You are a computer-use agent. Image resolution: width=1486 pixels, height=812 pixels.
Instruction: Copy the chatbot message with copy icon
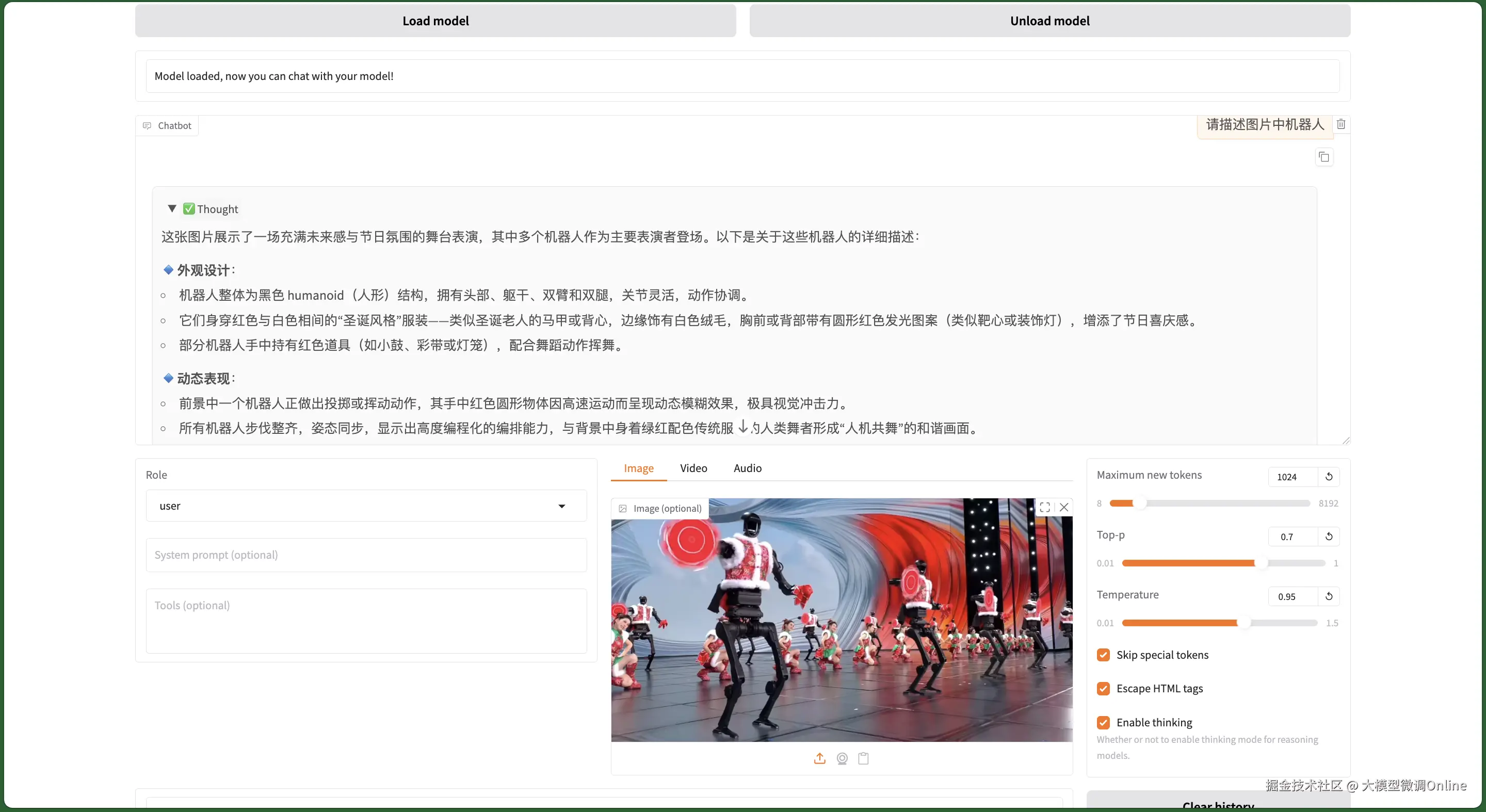coord(1324,157)
